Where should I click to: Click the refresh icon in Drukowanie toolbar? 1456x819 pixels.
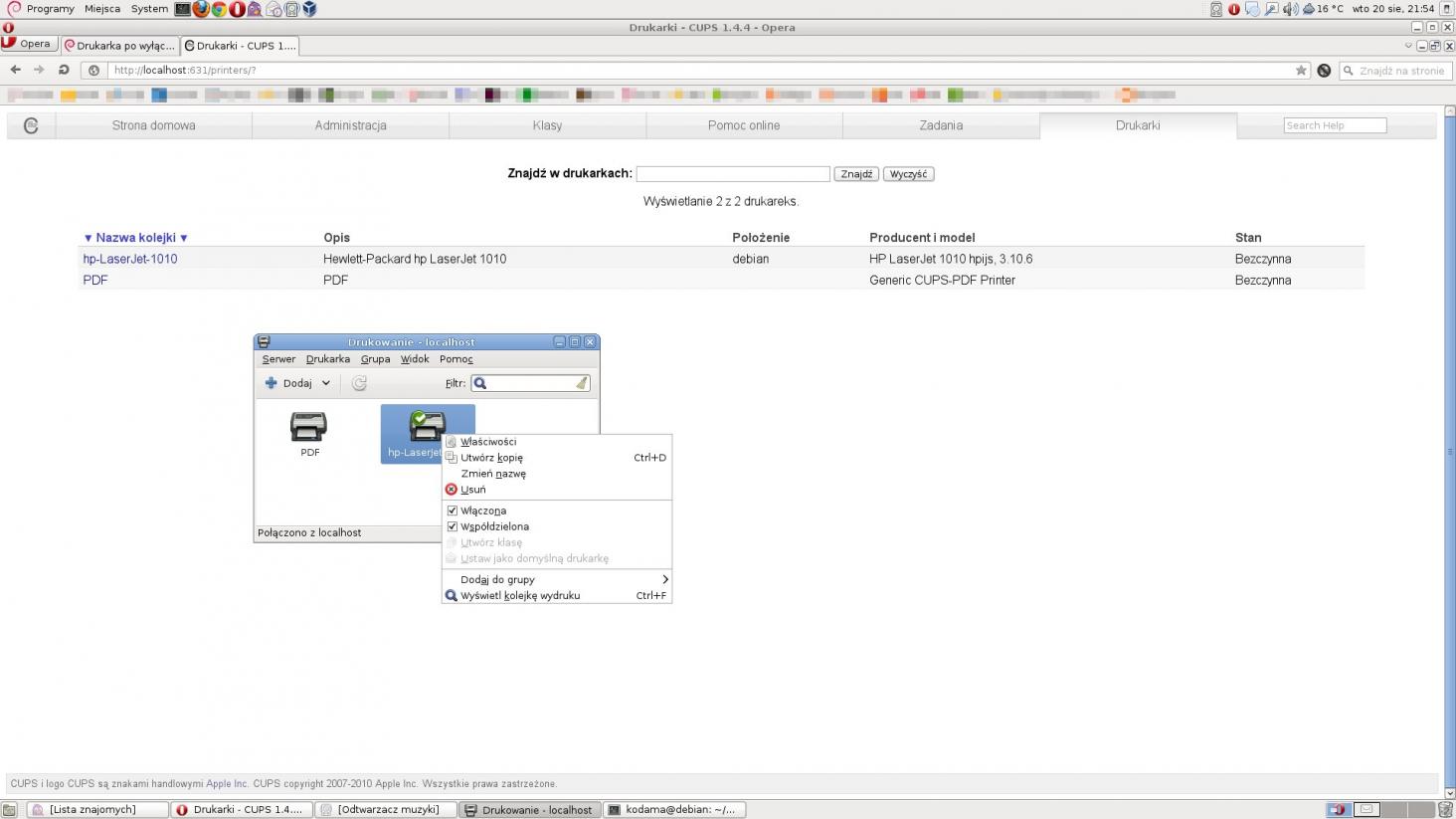[359, 383]
